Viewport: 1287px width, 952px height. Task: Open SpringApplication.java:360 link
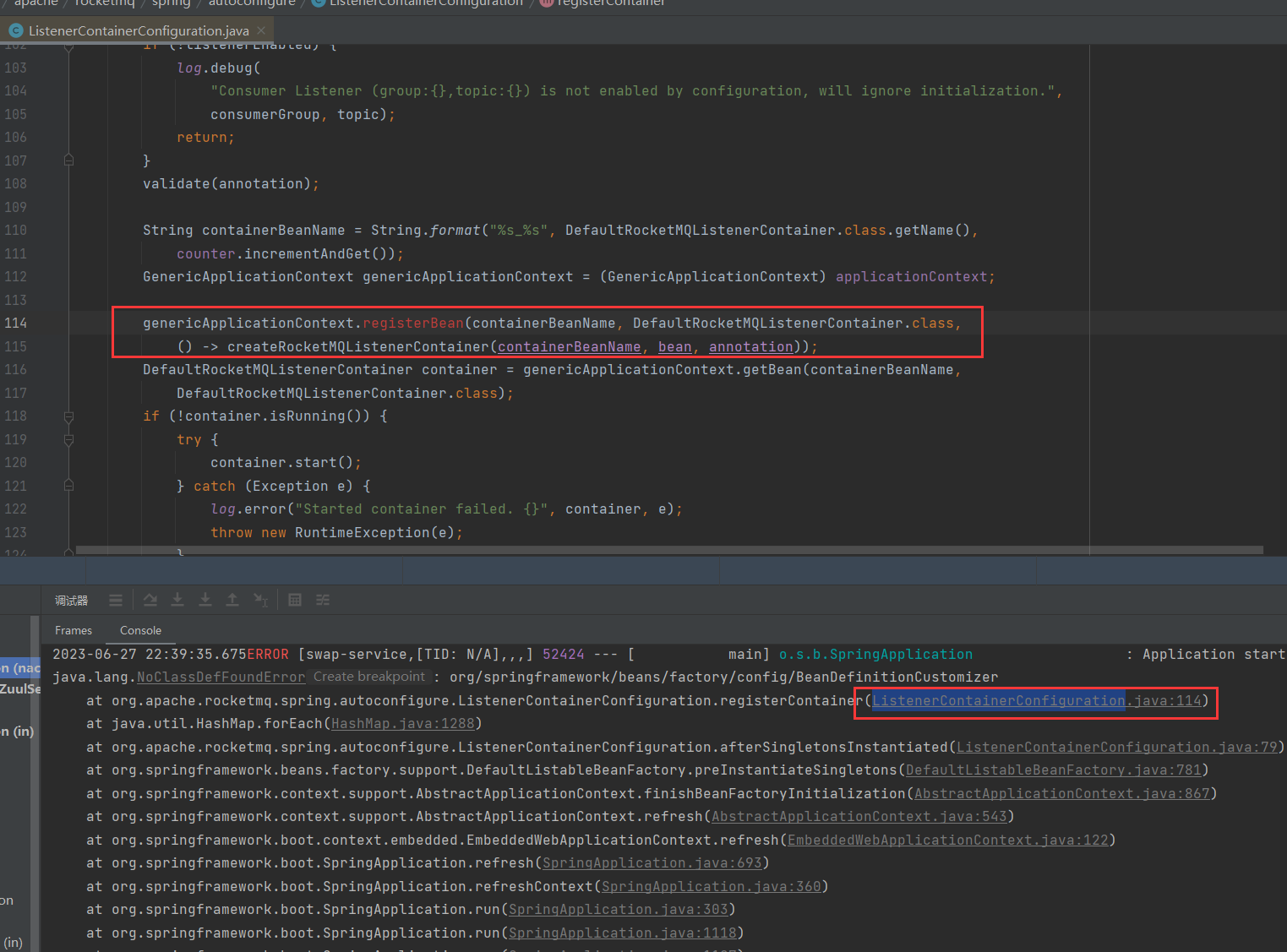click(x=712, y=887)
